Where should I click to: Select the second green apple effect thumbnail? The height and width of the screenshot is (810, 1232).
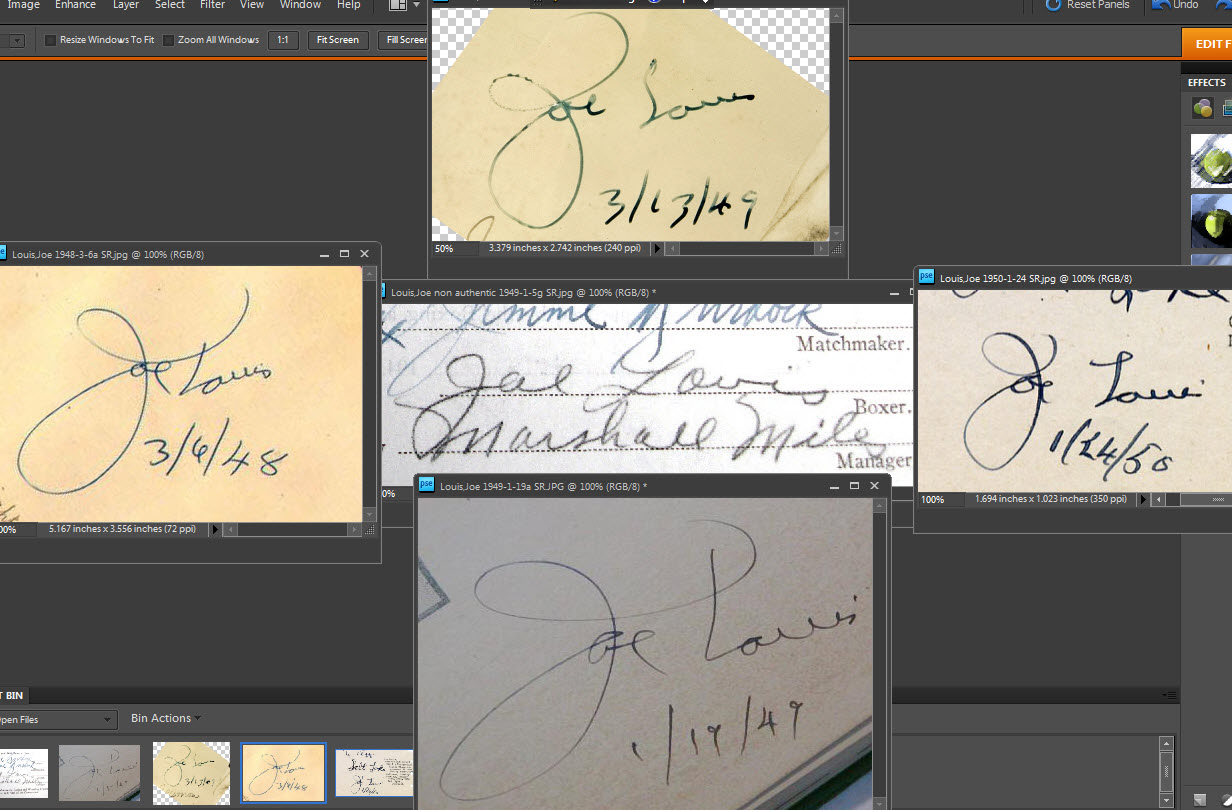(1211, 221)
